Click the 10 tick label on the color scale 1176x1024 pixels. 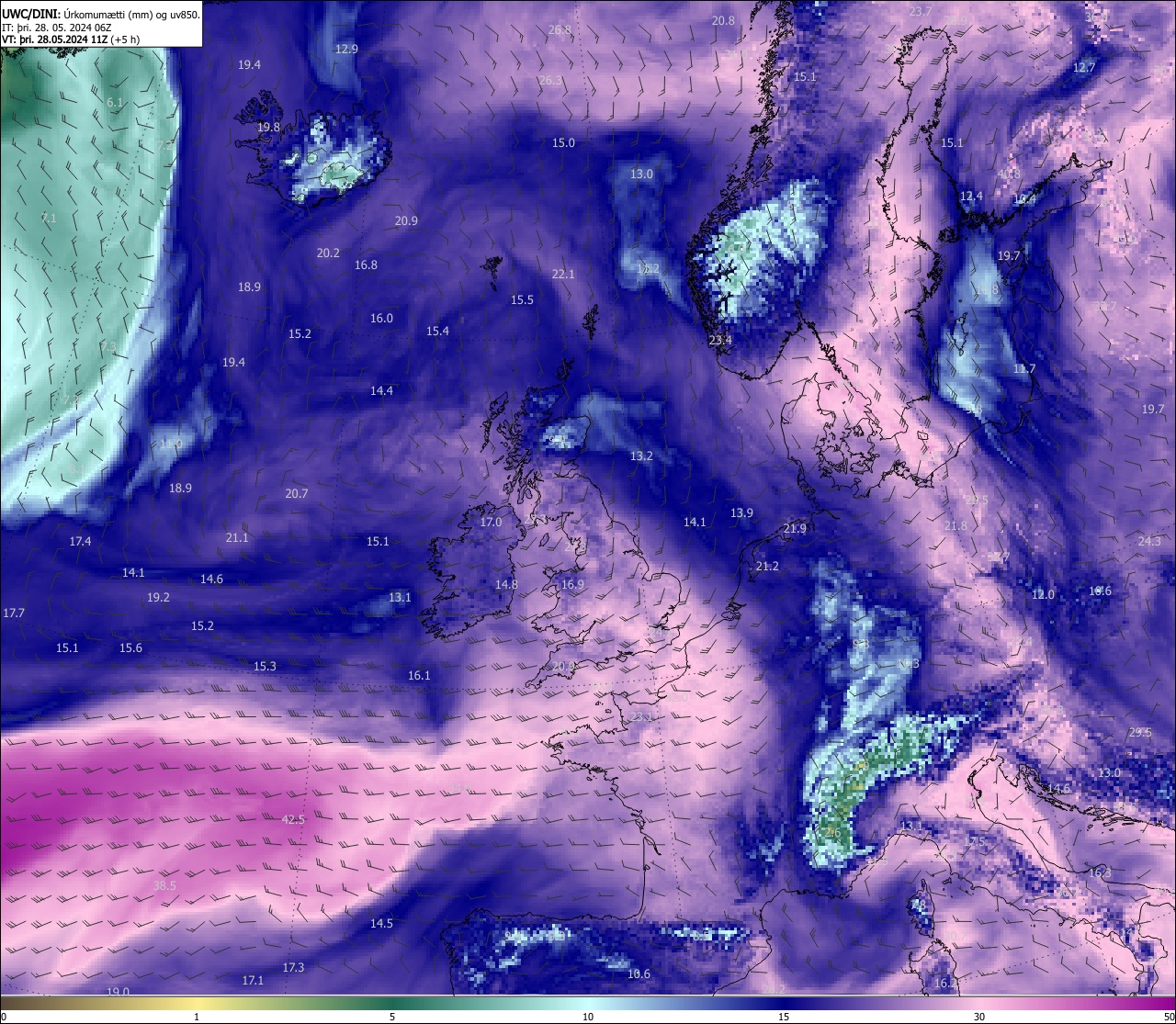coord(588,1017)
